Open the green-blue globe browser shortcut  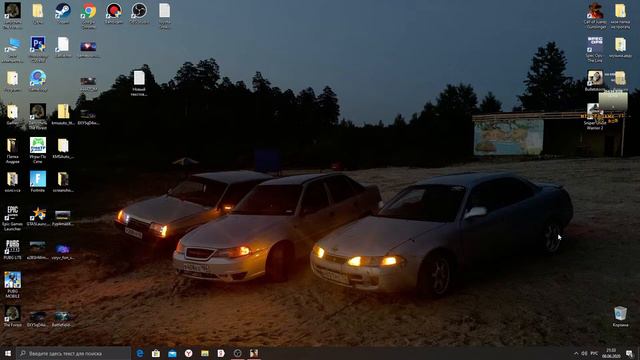pos(38,80)
